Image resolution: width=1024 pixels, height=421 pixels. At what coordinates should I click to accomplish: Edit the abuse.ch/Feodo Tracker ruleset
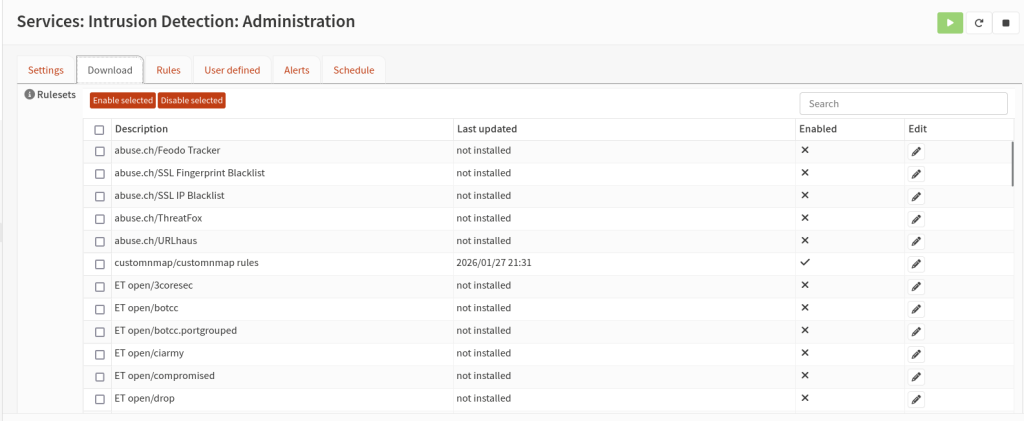pyautogui.click(x=916, y=151)
